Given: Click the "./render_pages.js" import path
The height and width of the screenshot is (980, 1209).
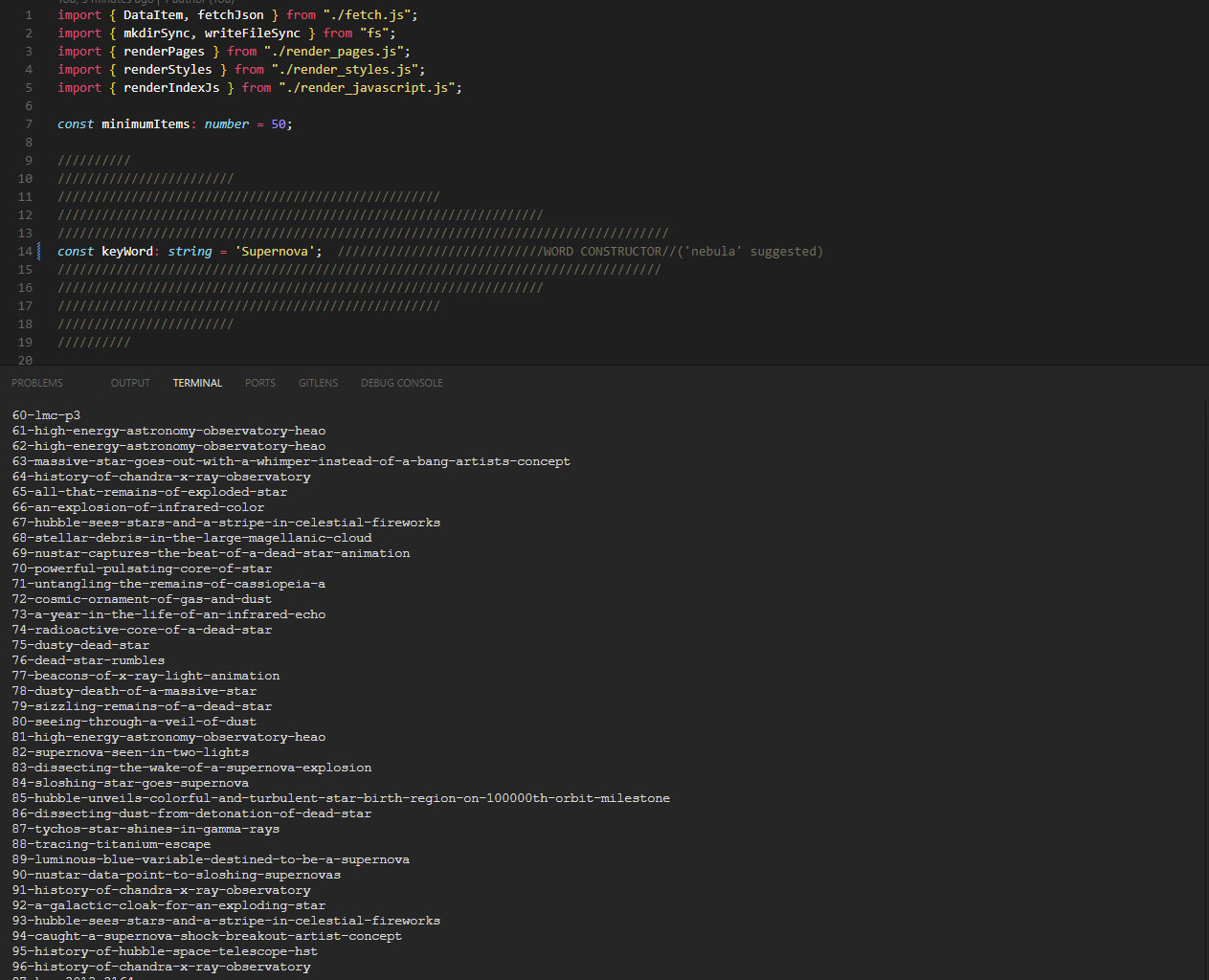Looking at the screenshot, I should pos(336,52).
